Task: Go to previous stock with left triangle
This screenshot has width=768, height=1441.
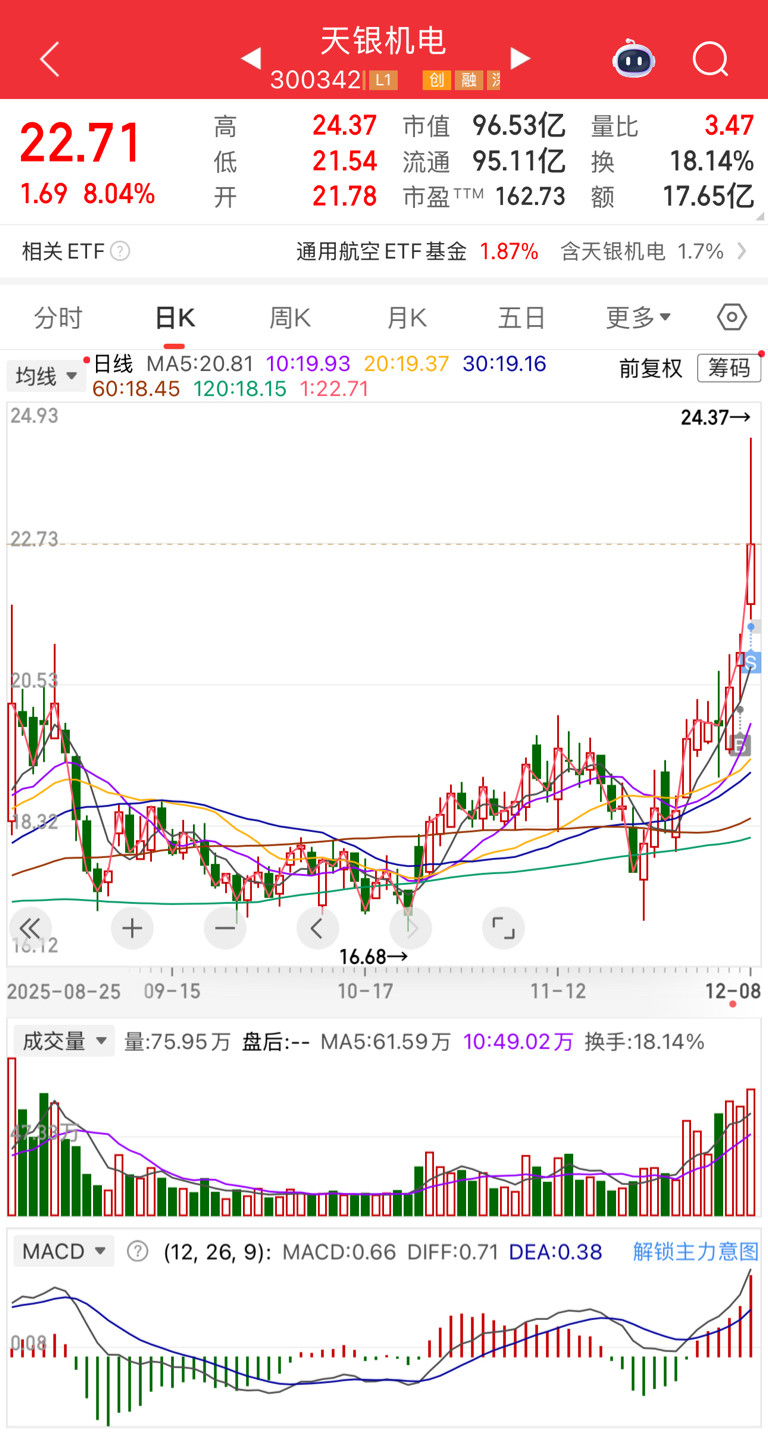Action: (251, 58)
